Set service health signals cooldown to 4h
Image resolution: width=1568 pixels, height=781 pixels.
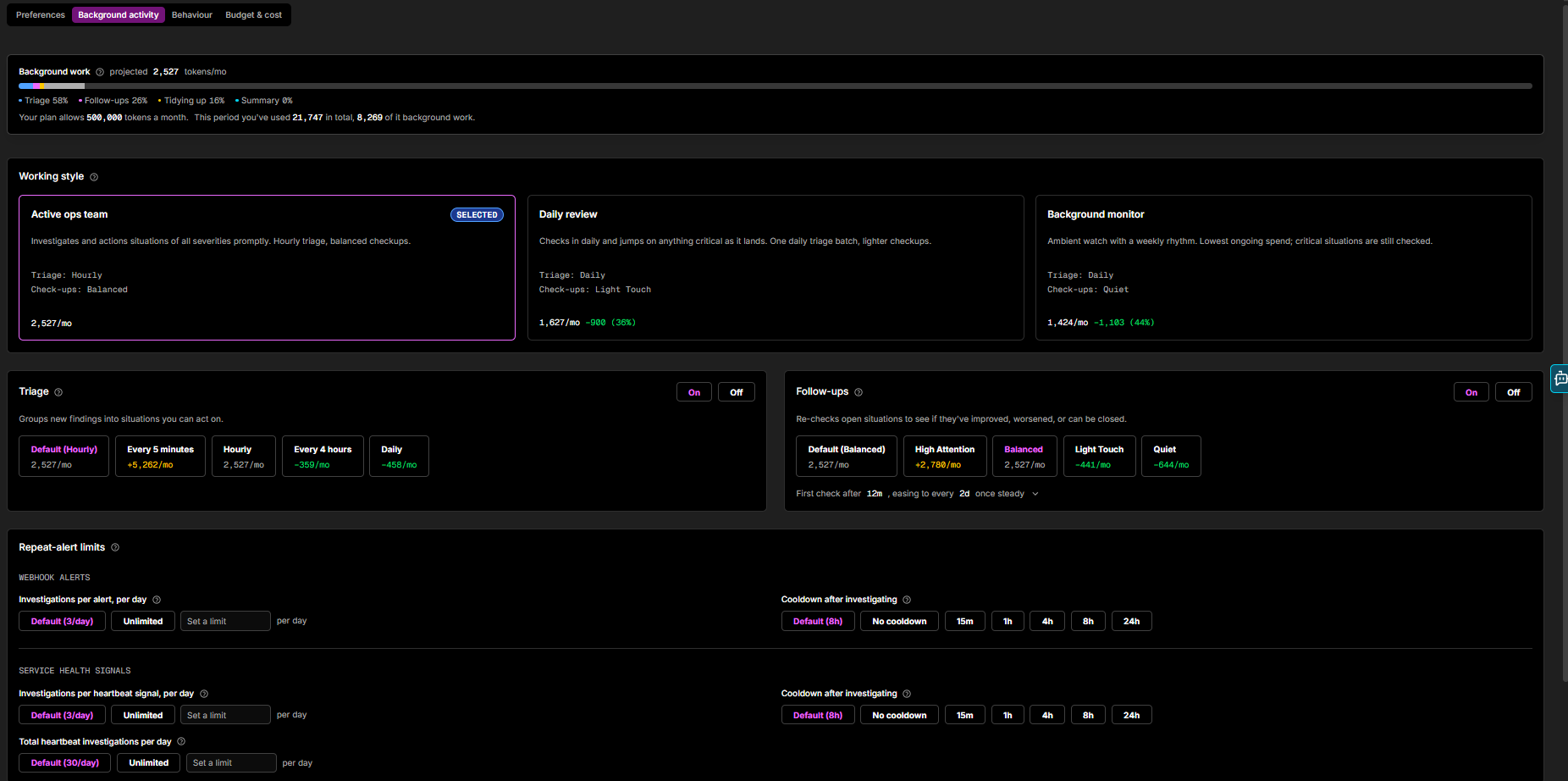tap(1047, 716)
